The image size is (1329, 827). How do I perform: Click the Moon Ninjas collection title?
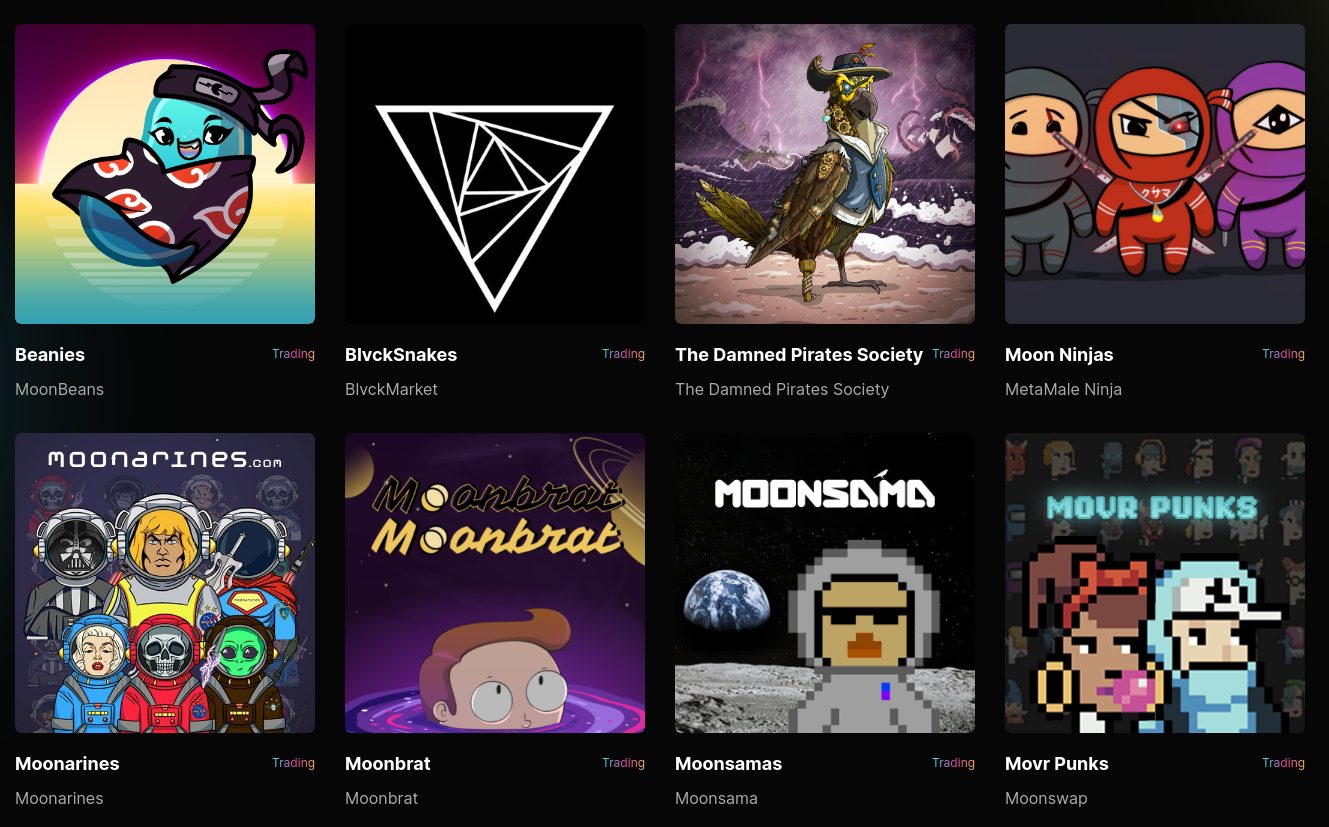1059,355
